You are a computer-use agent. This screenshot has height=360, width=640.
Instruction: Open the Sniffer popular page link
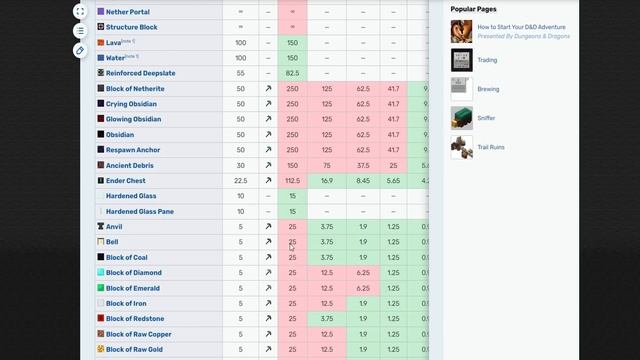point(486,118)
